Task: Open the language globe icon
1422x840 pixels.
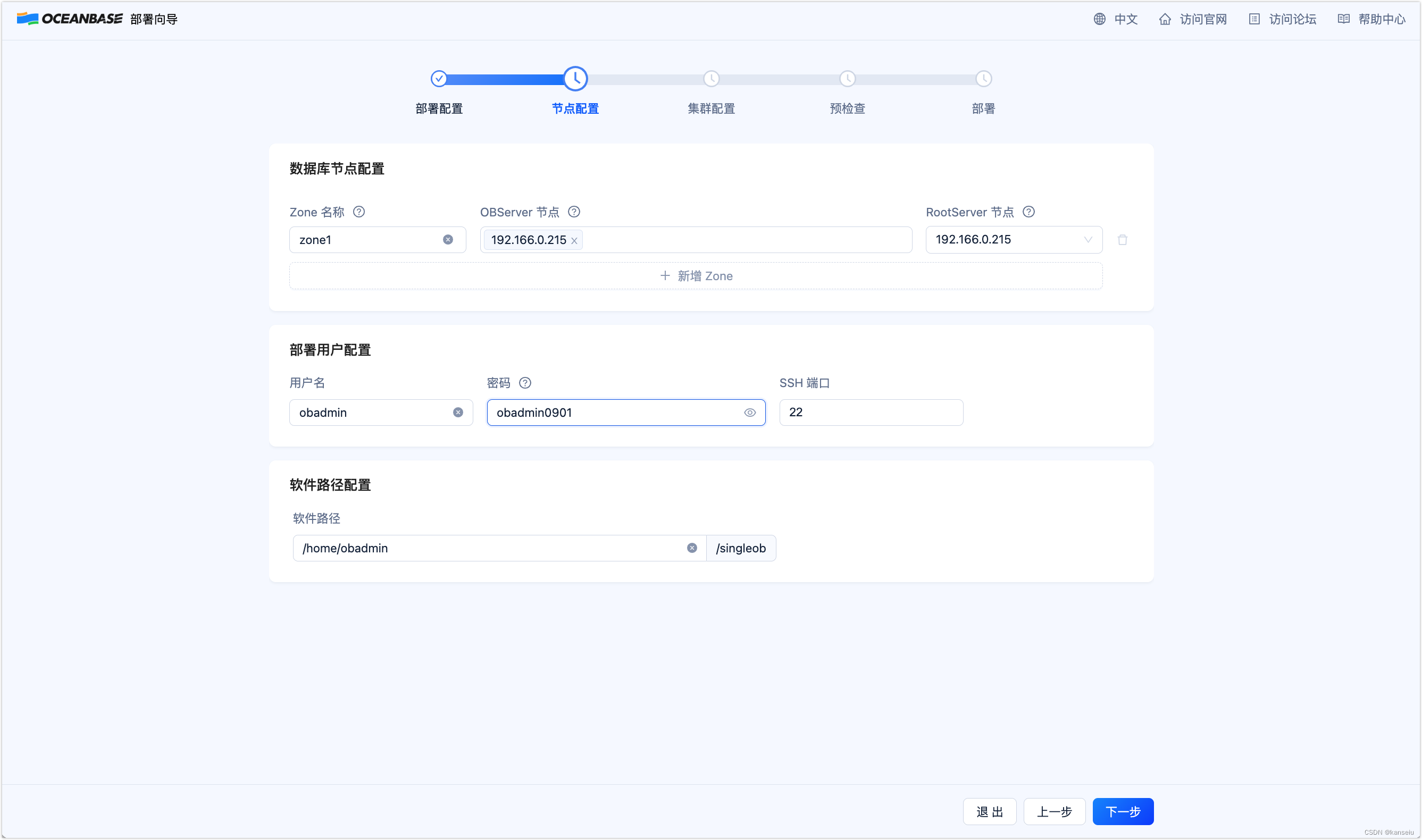Action: tap(1099, 19)
